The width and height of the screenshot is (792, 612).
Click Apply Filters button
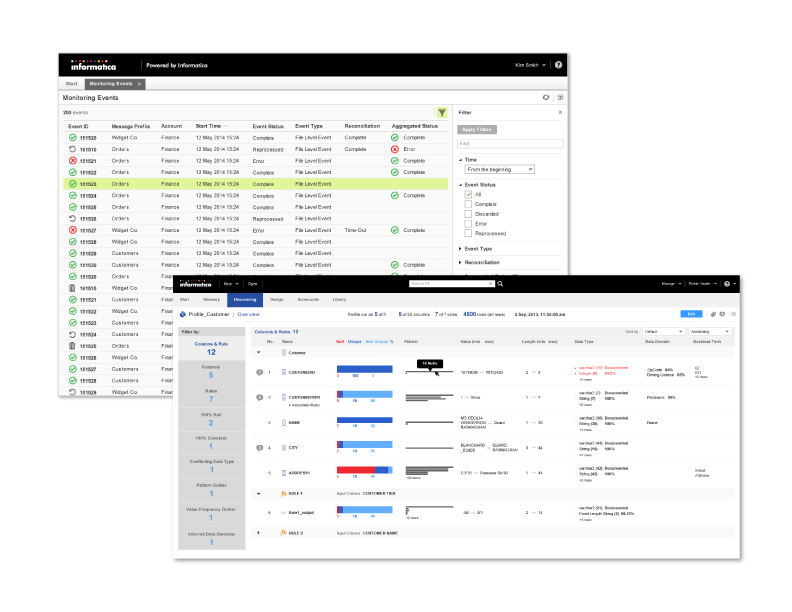pyautogui.click(x=477, y=130)
